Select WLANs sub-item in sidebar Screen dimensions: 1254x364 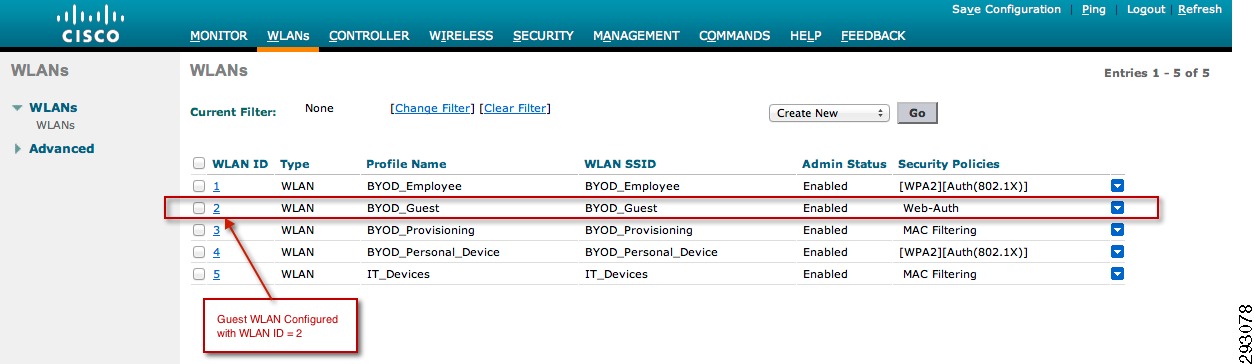(55, 125)
